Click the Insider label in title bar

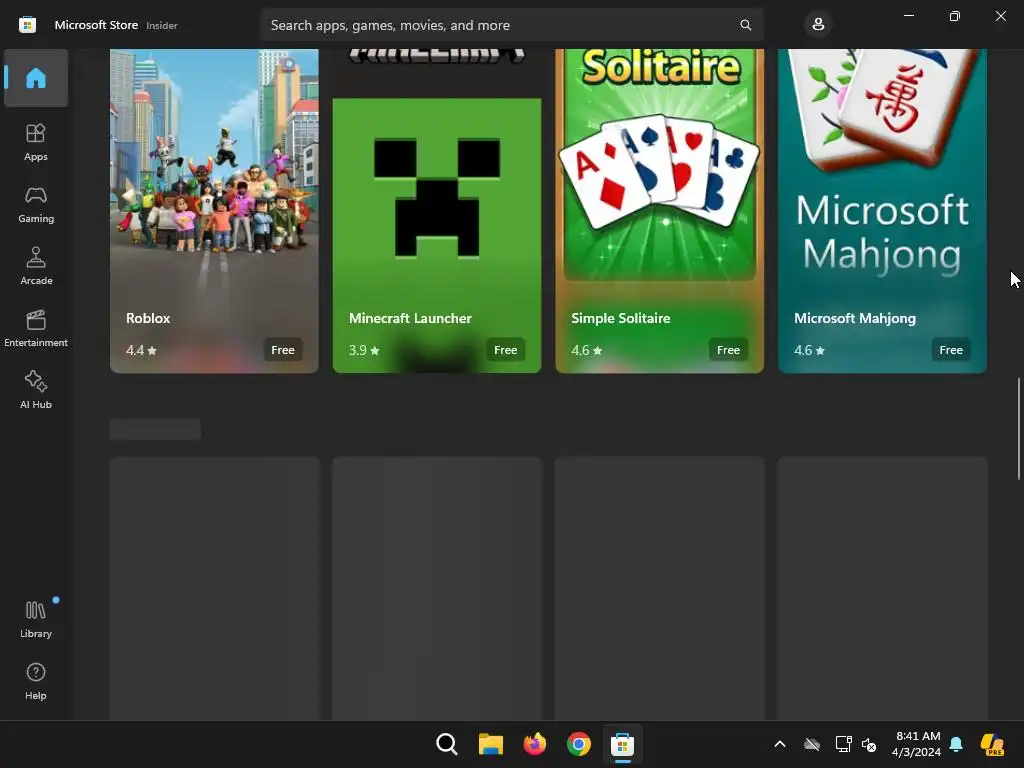161,25
